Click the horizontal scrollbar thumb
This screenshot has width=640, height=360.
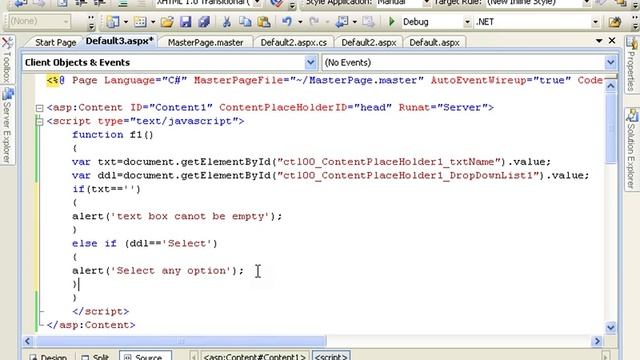tap(181, 341)
